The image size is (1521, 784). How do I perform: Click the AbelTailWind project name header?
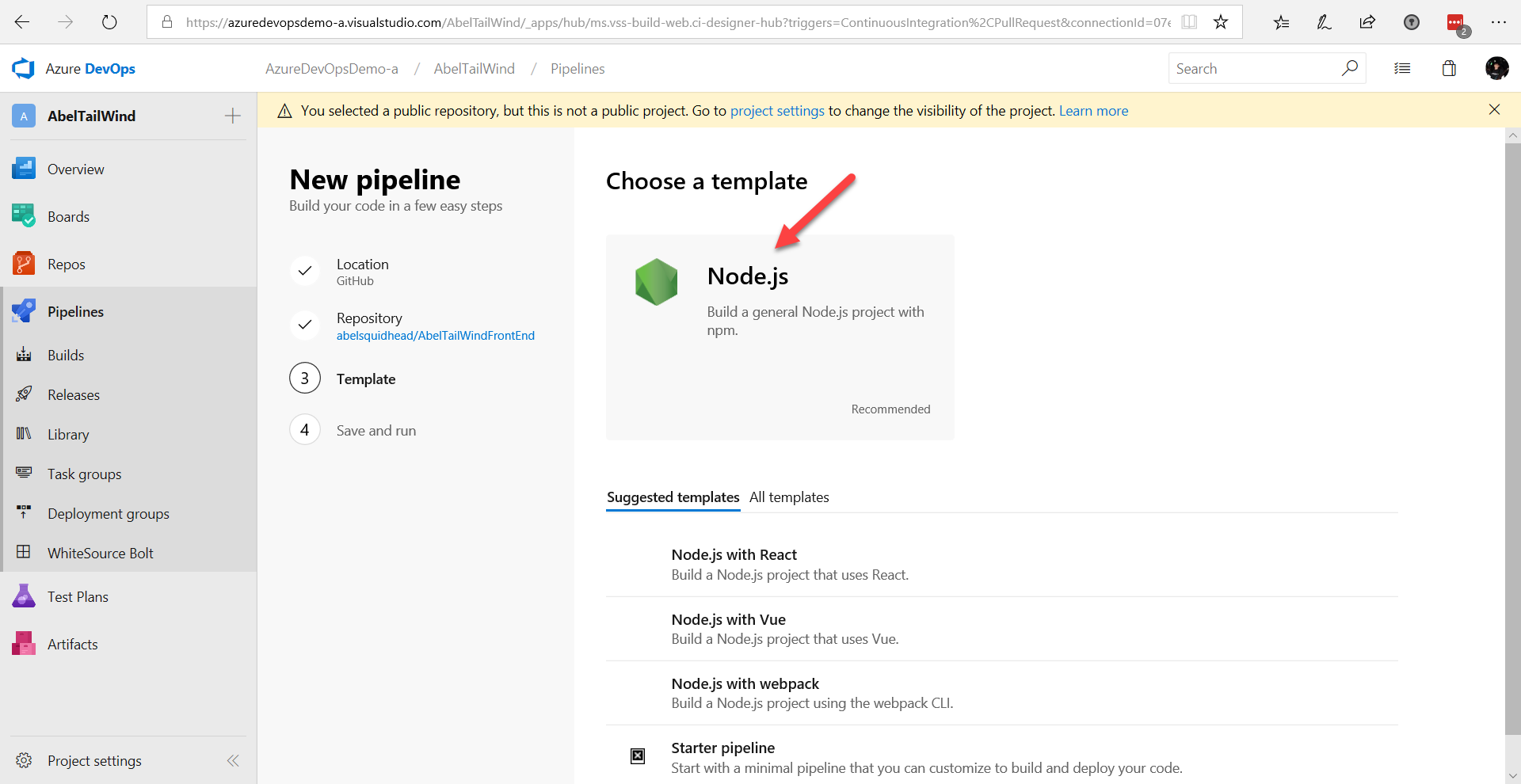[x=91, y=116]
